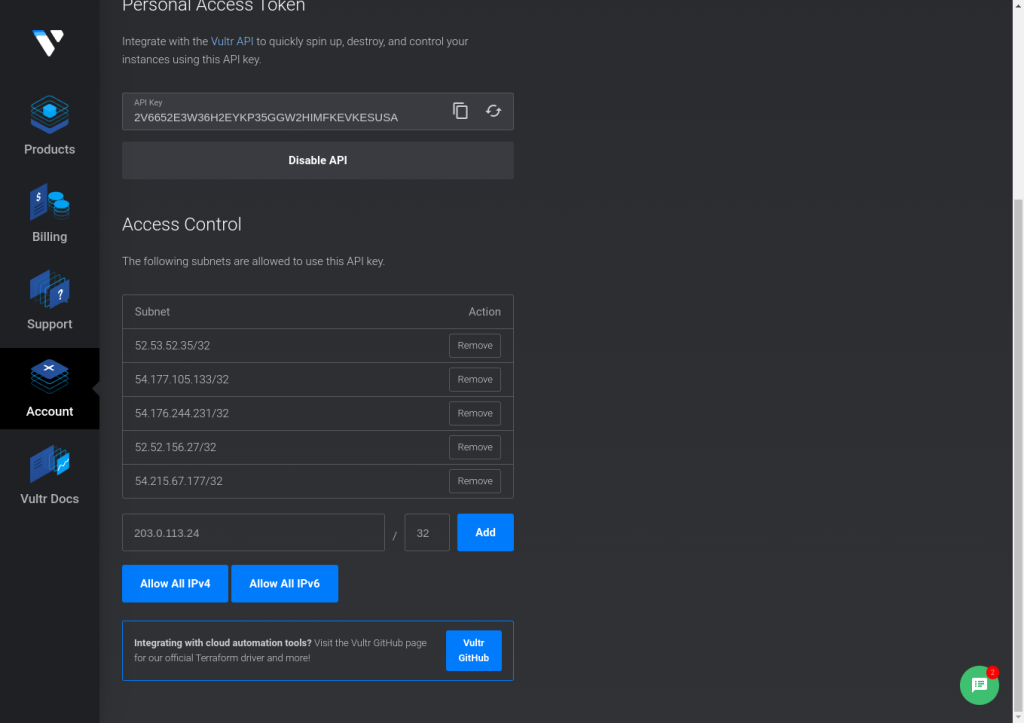Open the live chat bubble
Screen dimensions: 1024x723
point(979,685)
